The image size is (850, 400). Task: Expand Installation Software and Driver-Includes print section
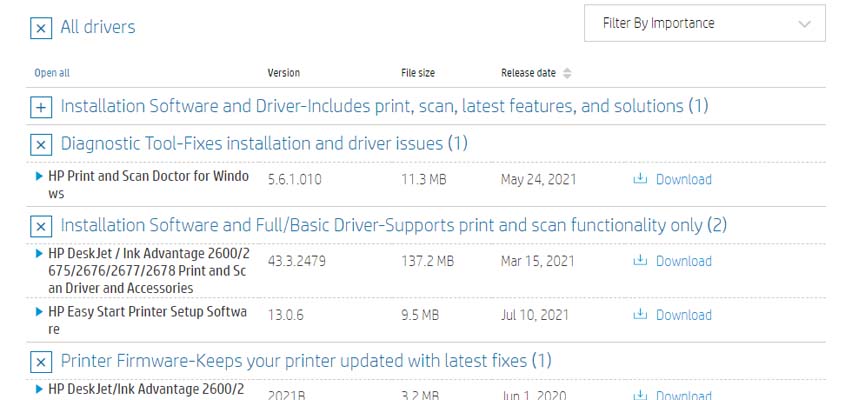[x=41, y=107]
